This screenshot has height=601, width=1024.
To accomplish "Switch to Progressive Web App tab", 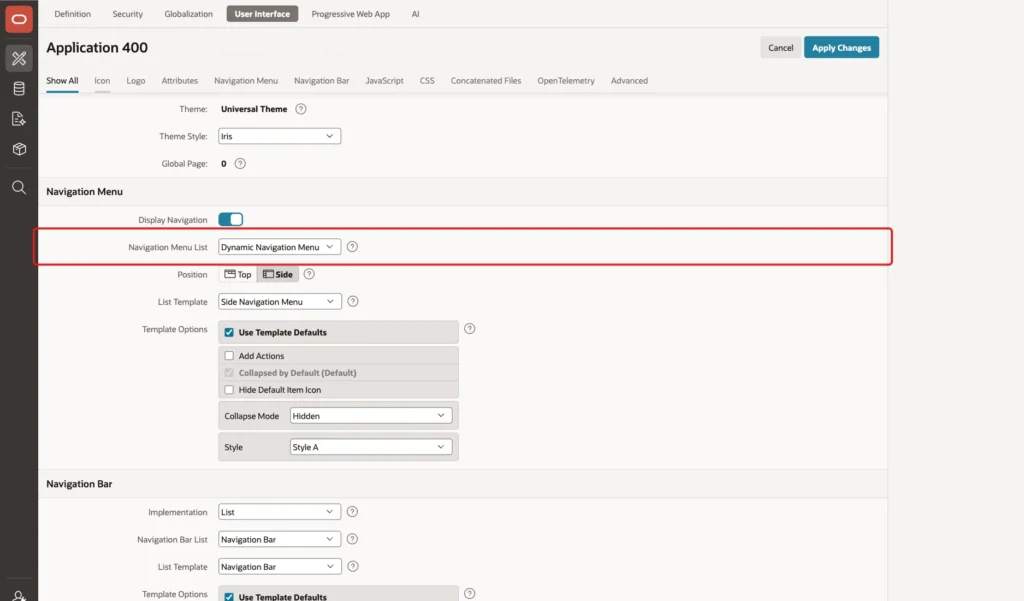I will (x=351, y=14).
